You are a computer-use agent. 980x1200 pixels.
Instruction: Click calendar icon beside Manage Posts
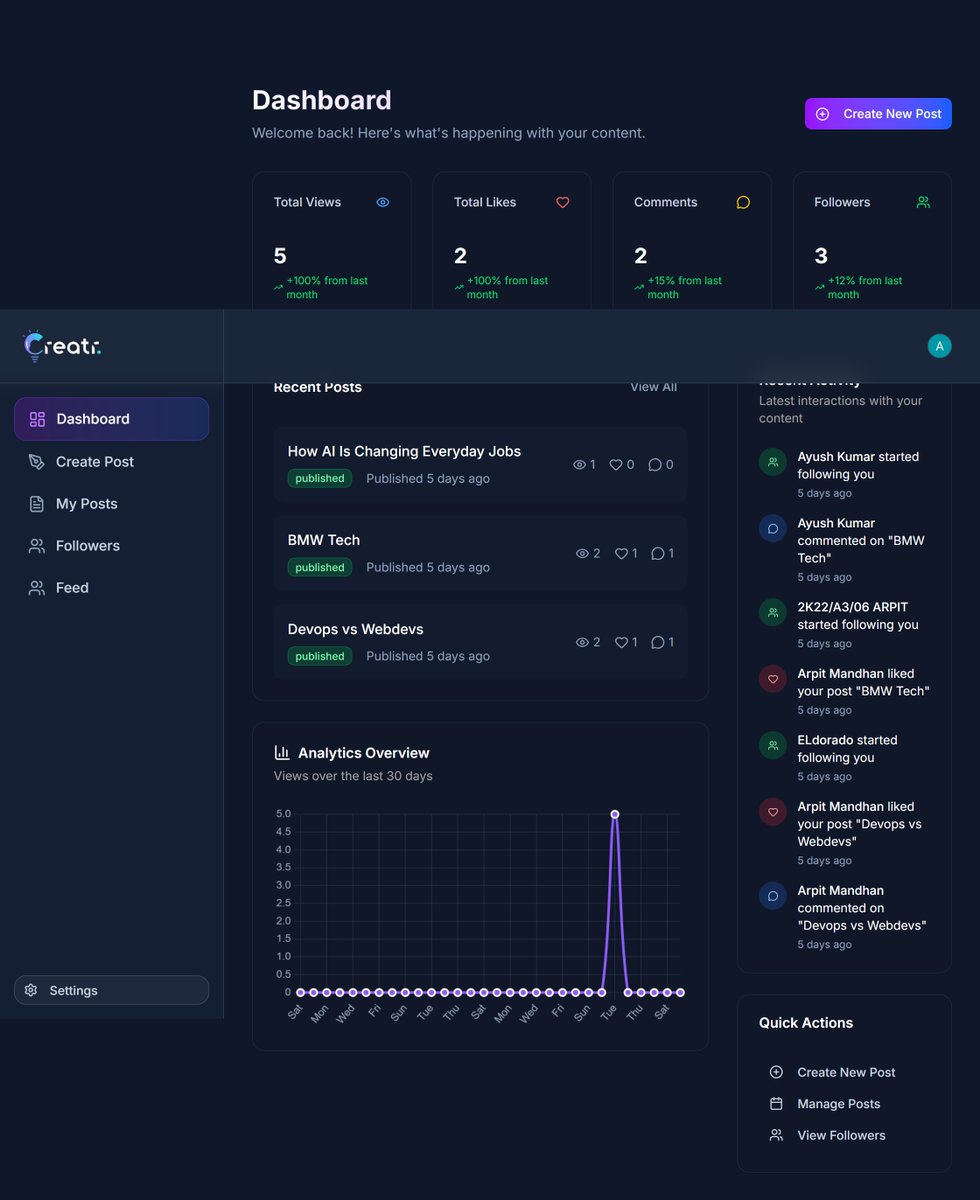776,1103
